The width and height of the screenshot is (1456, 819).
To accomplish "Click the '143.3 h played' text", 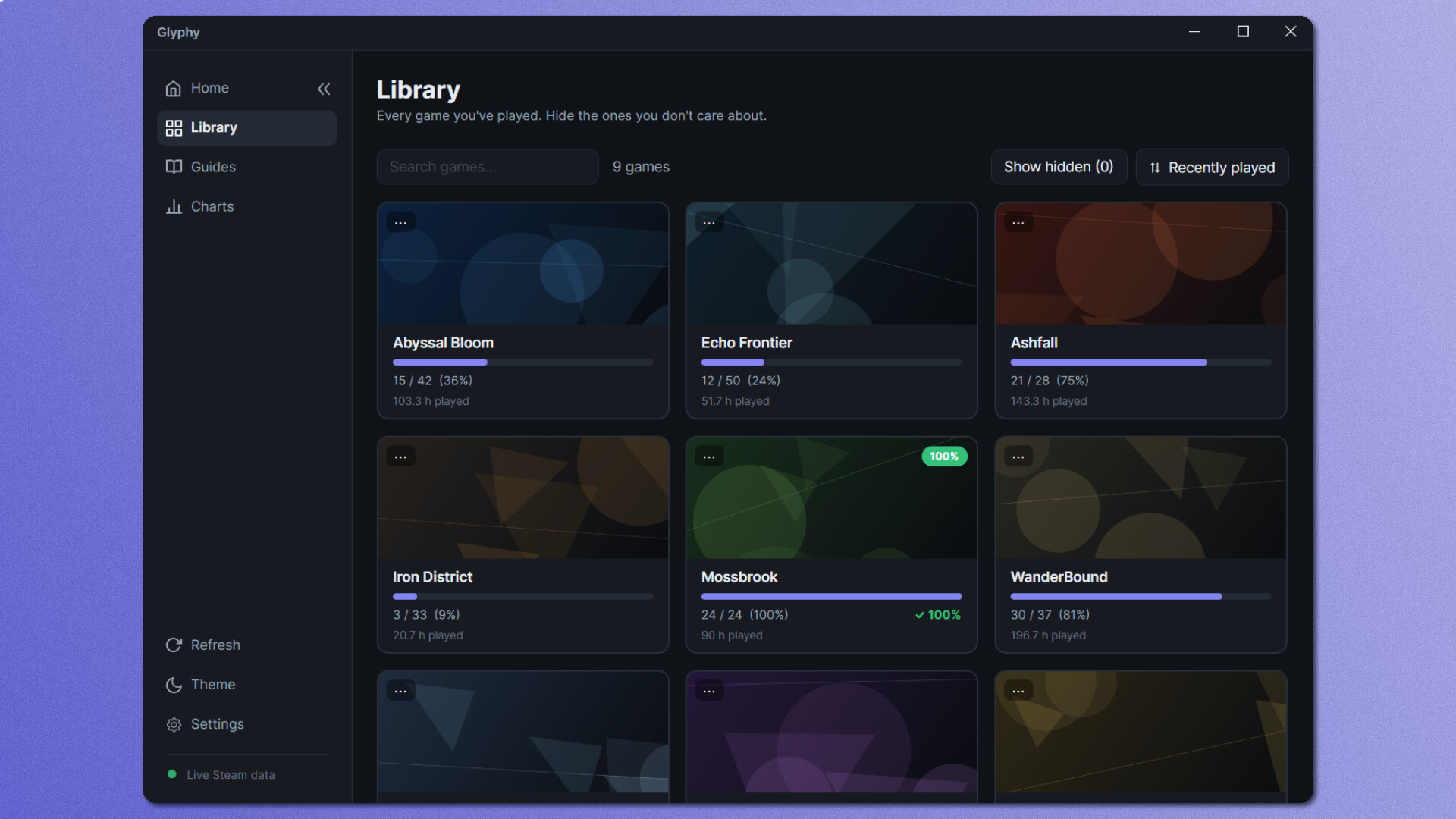I will pos(1048,401).
